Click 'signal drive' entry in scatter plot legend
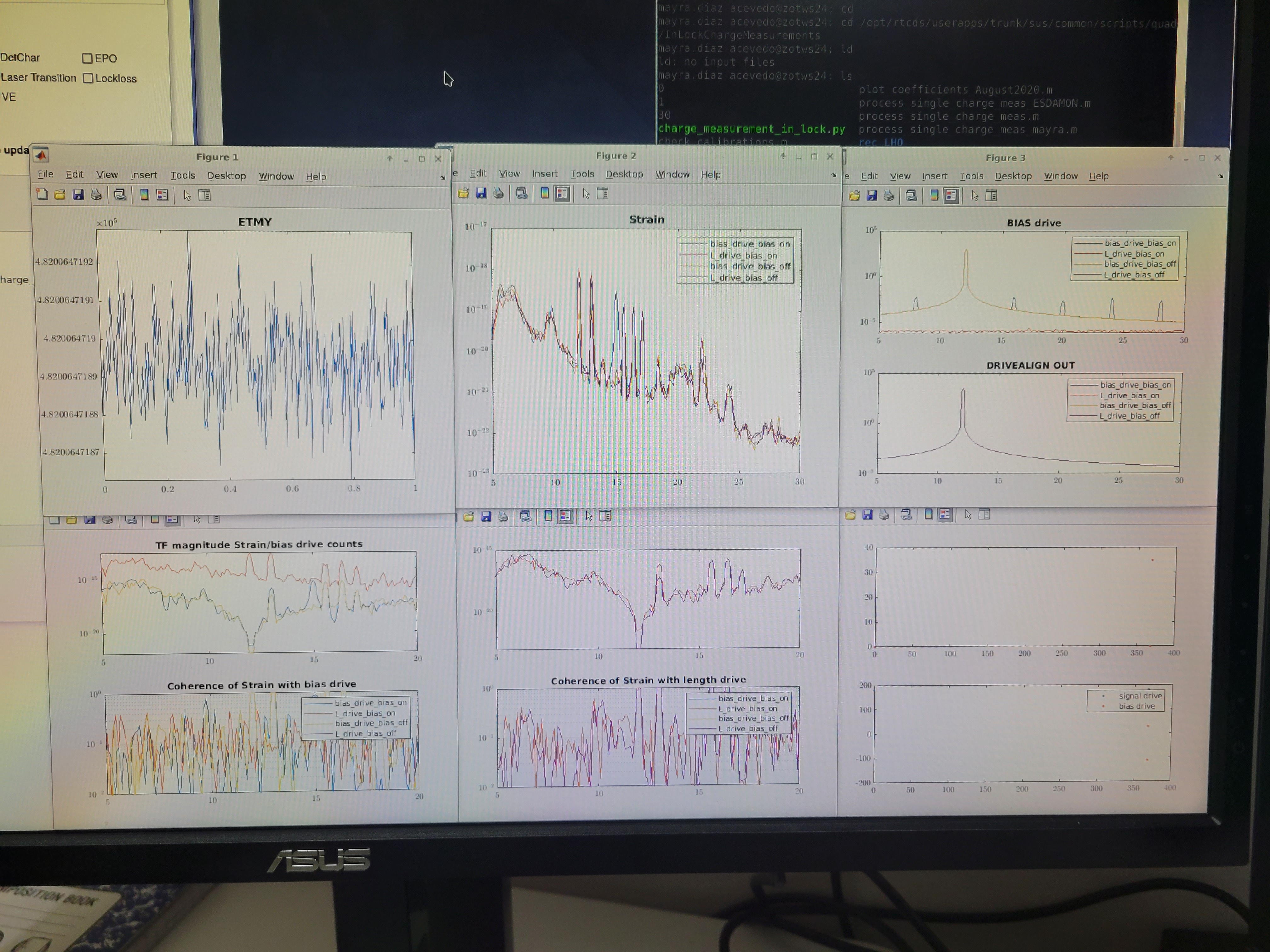This screenshot has width=1270, height=952. (1140, 695)
